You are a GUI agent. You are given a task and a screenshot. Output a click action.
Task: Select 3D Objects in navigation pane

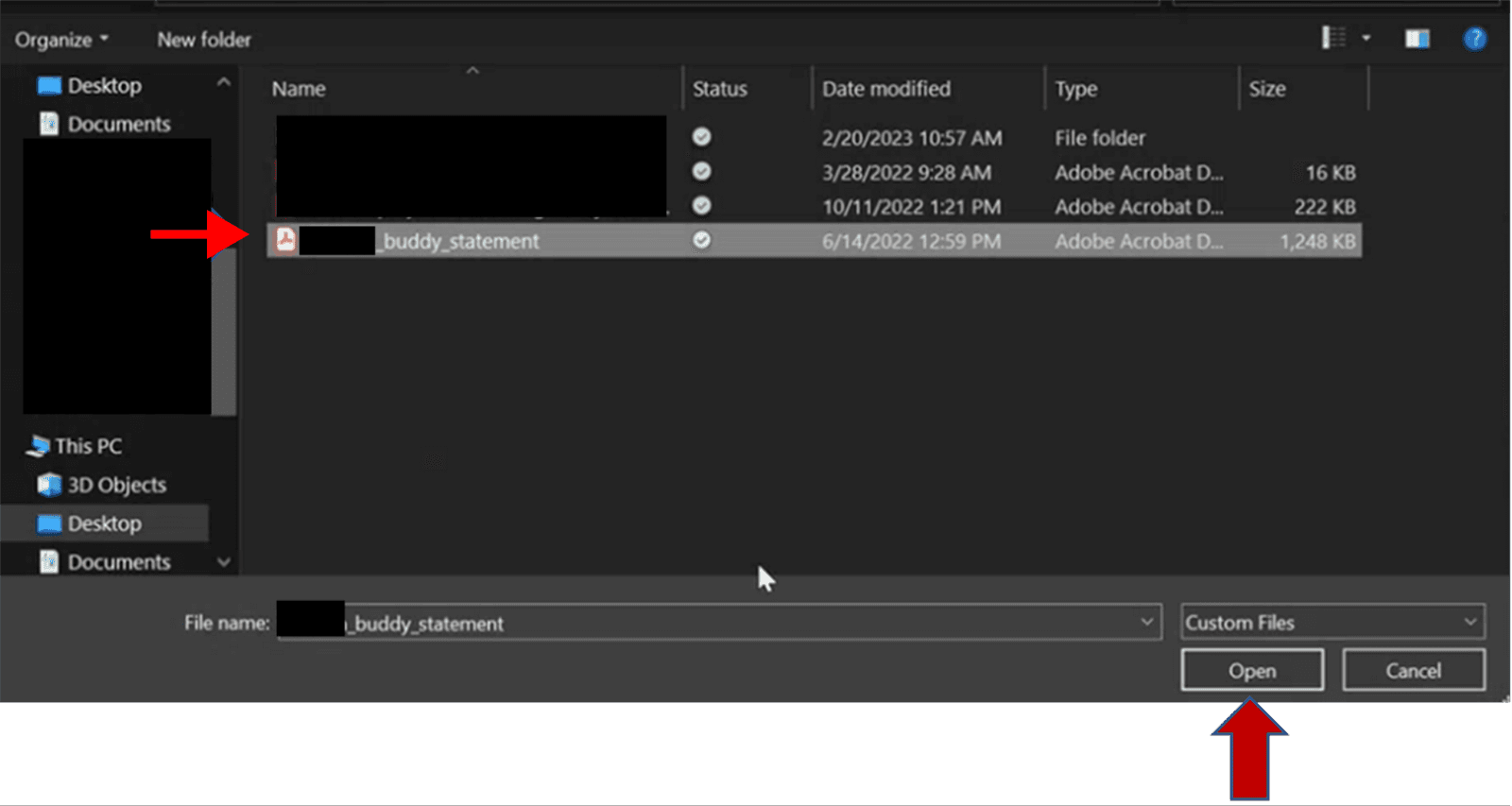tap(116, 485)
